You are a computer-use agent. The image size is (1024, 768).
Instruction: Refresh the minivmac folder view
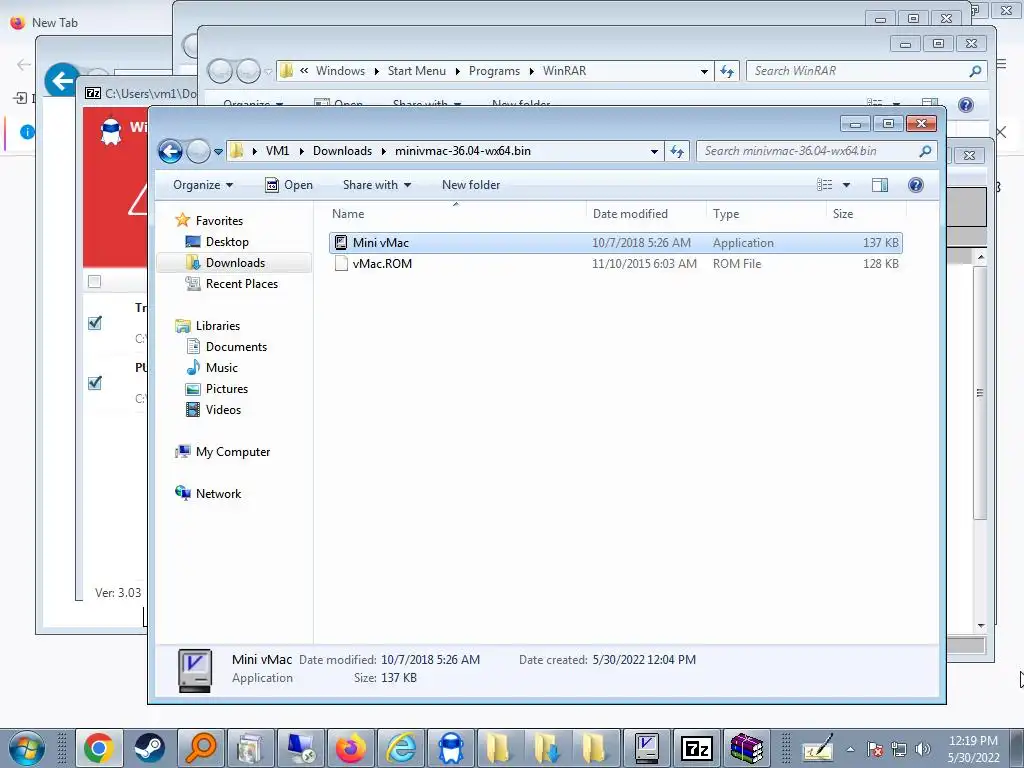pyautogui.click(x=677, y=152)
